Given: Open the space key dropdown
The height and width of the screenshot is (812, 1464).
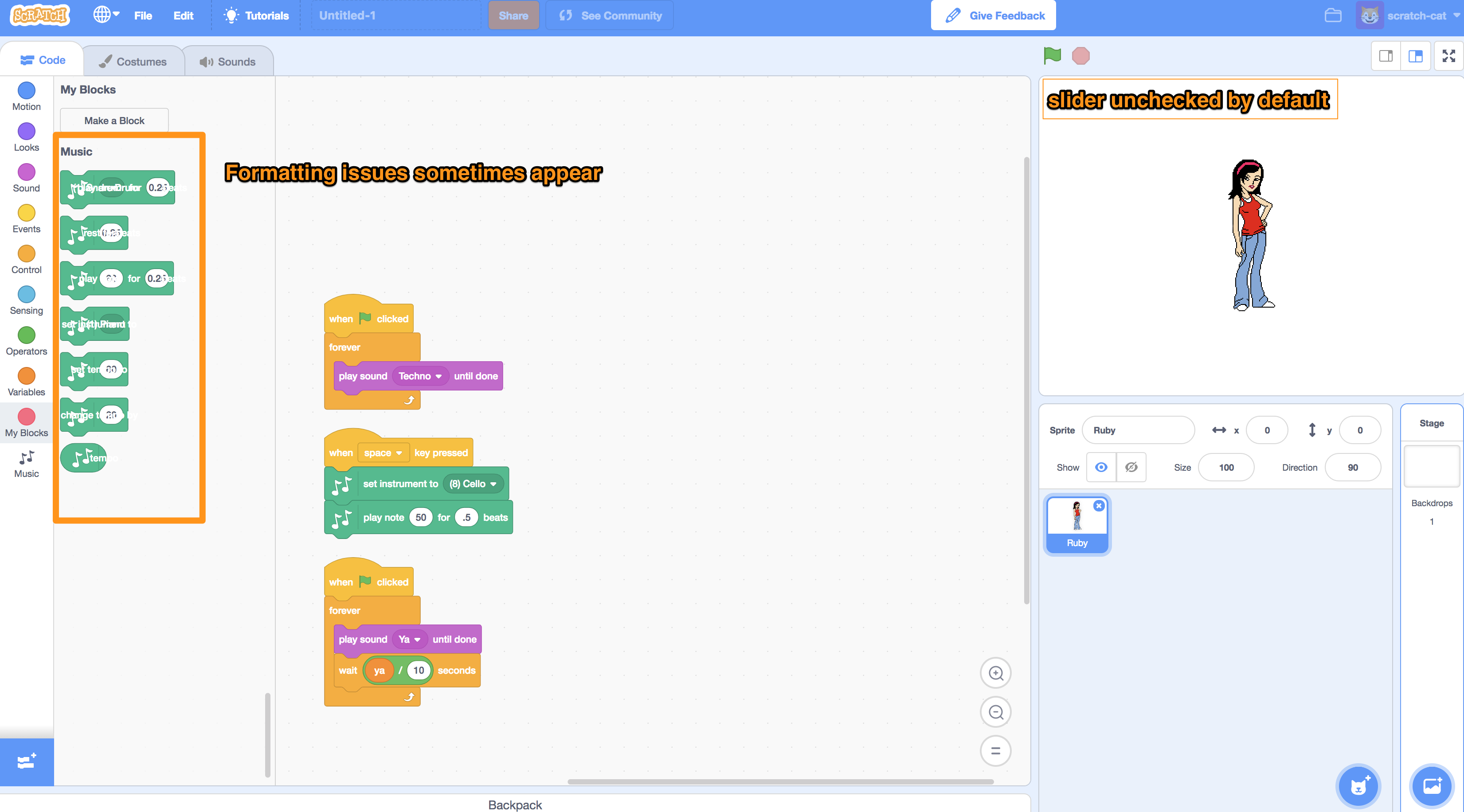Looking at the screenshot, I should (x=383, y=453).
